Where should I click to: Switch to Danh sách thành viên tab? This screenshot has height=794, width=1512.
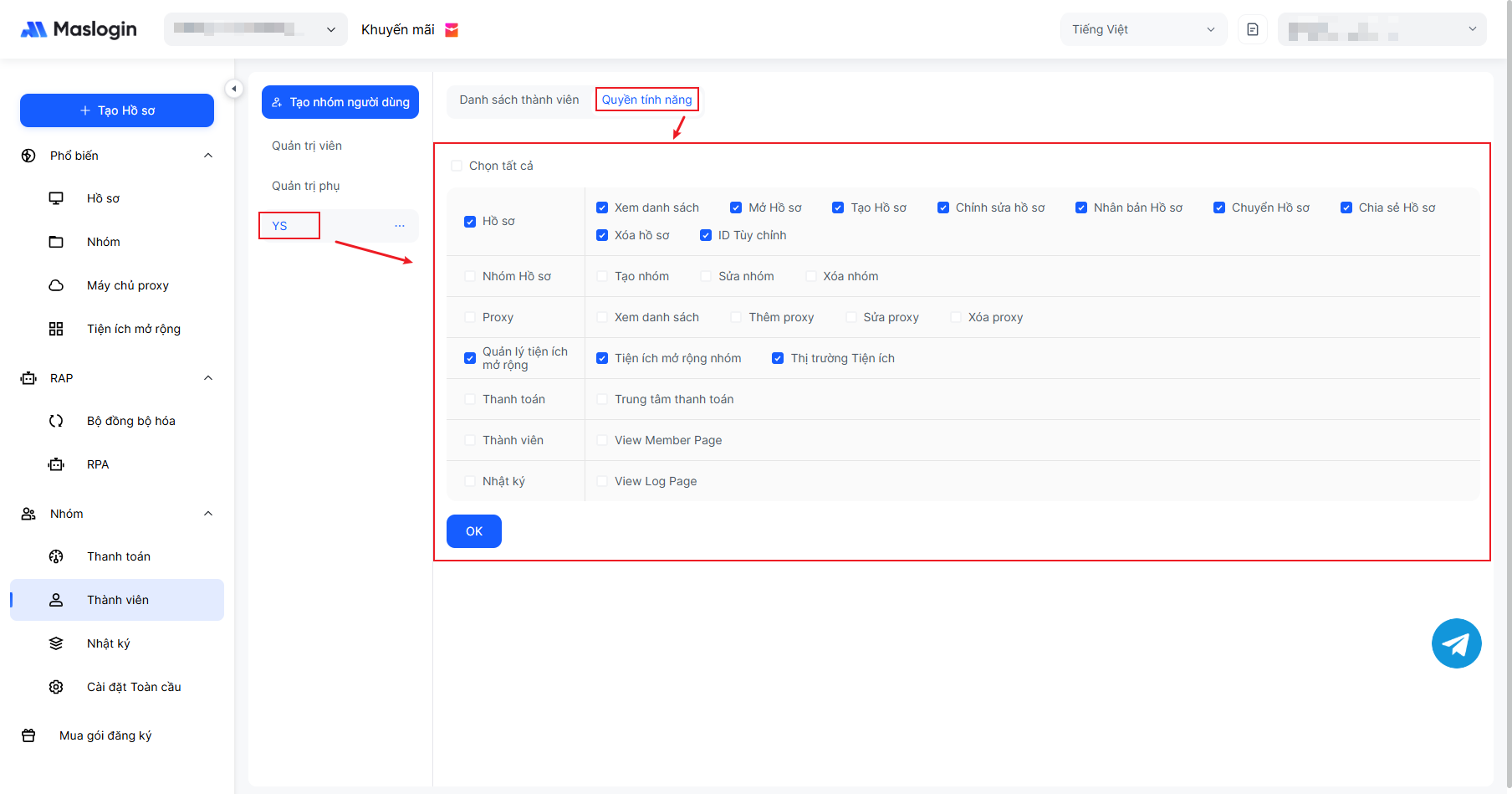tap(518, 100)
